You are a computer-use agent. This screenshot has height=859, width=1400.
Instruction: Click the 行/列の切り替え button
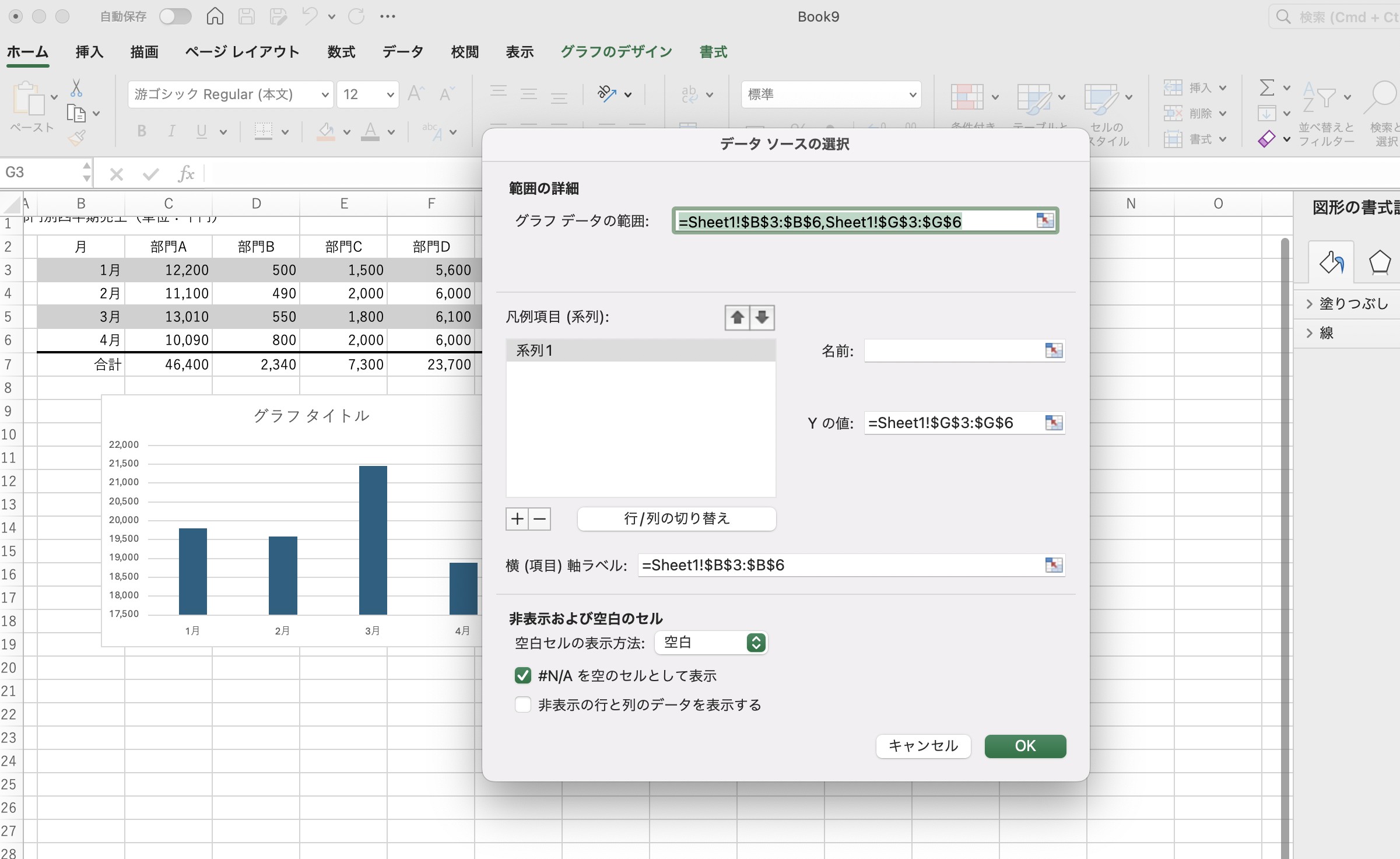676,518
